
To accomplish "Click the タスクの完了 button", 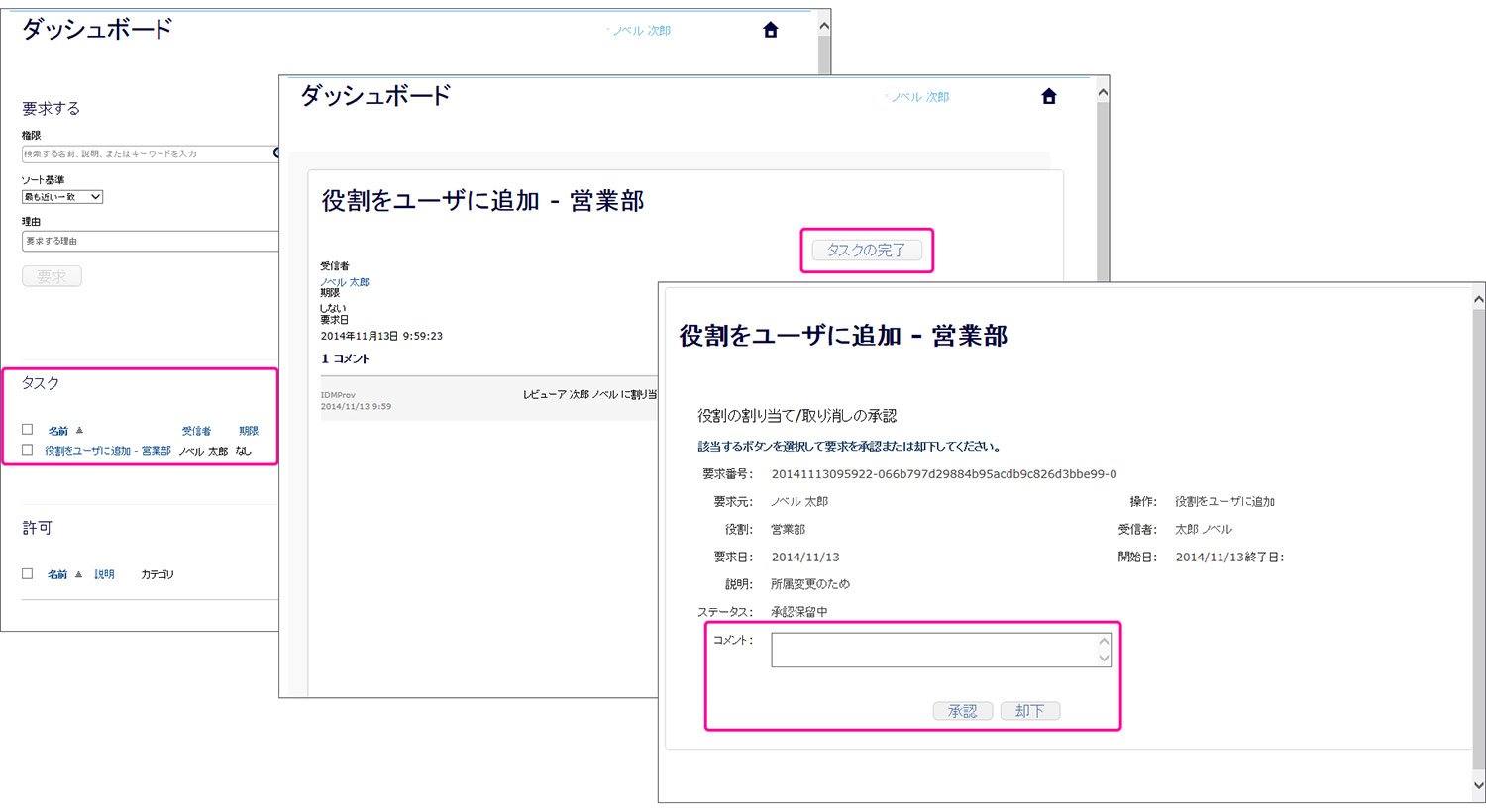I will click(x=867, y=251).
